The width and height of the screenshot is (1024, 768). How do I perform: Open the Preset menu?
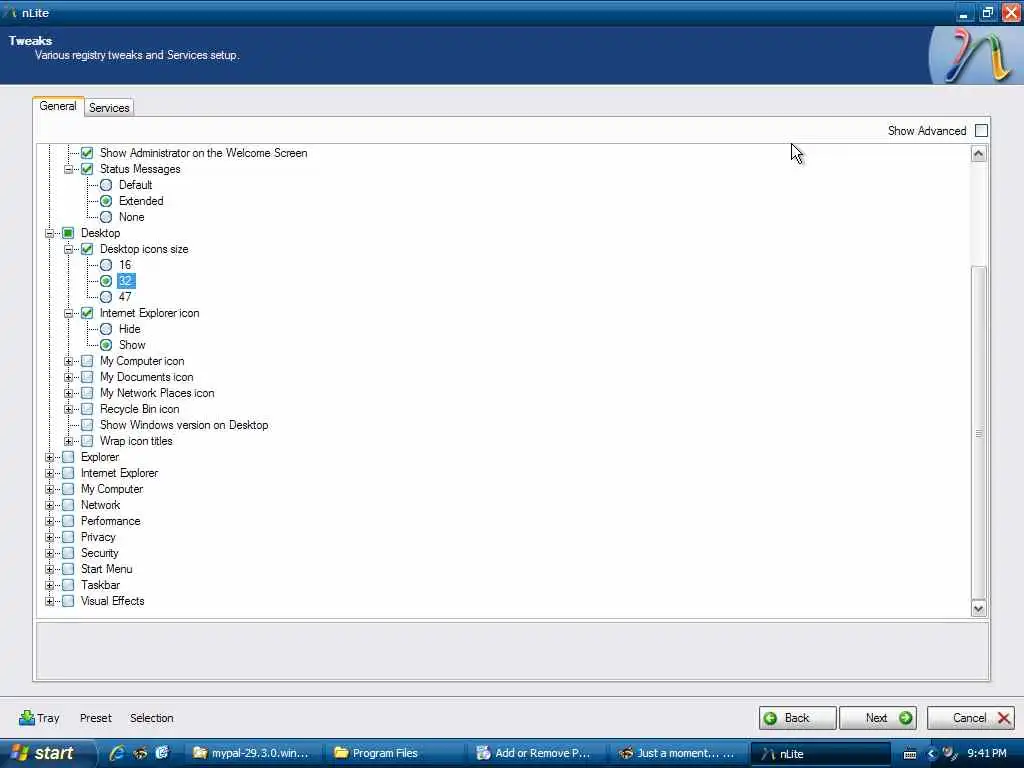96,718
